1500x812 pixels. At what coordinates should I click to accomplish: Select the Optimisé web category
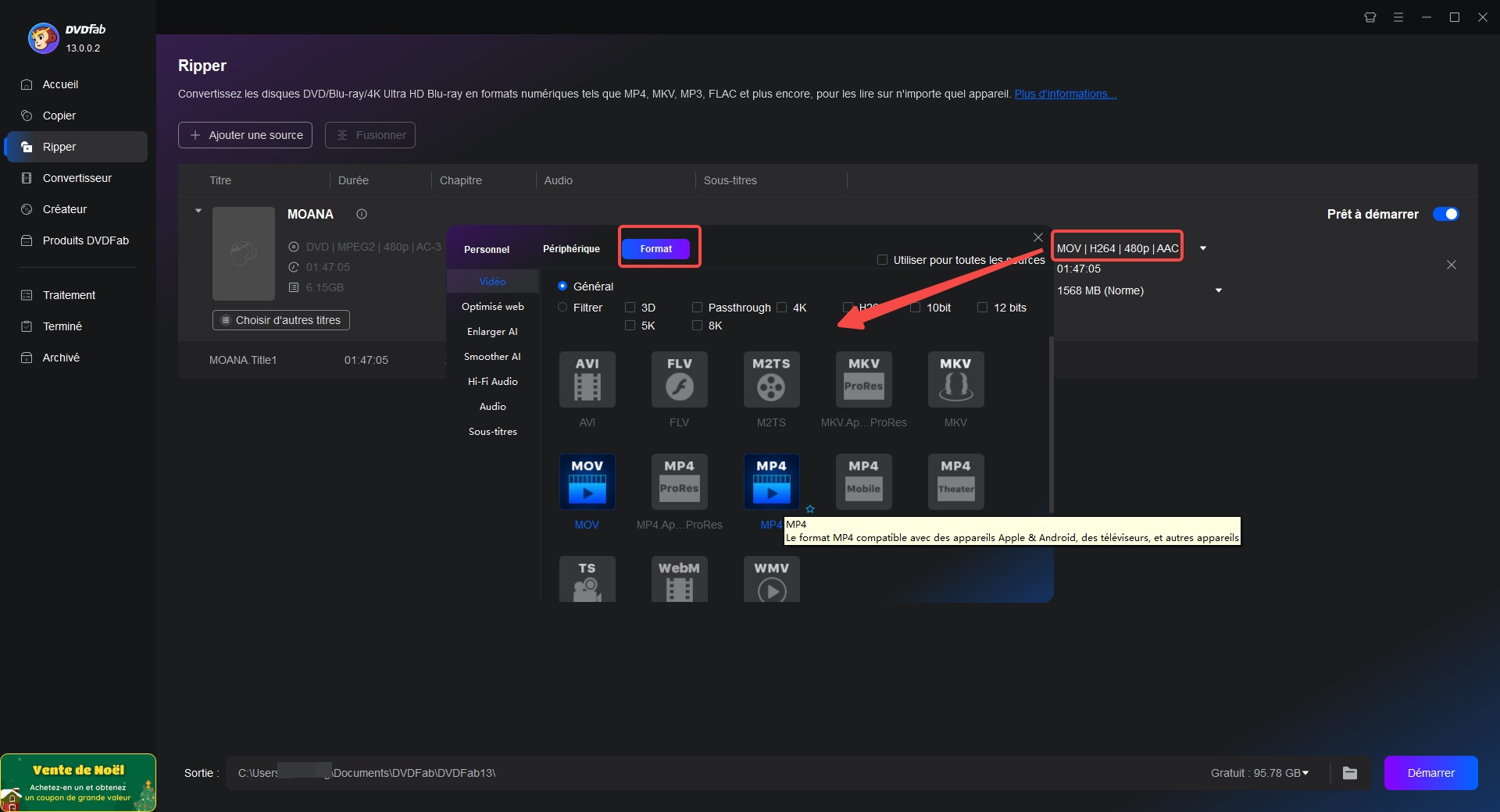493,307
